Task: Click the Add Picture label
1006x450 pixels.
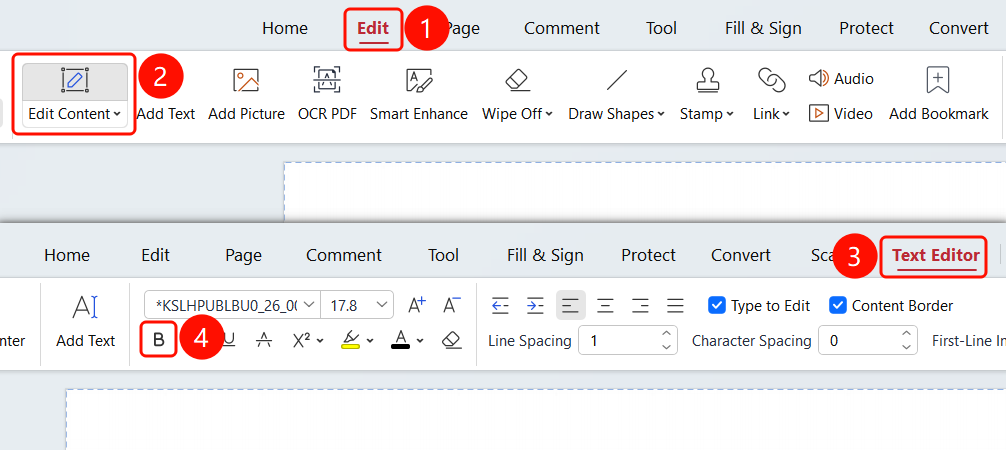Action: pyautogui.click(x=246, y=114)
